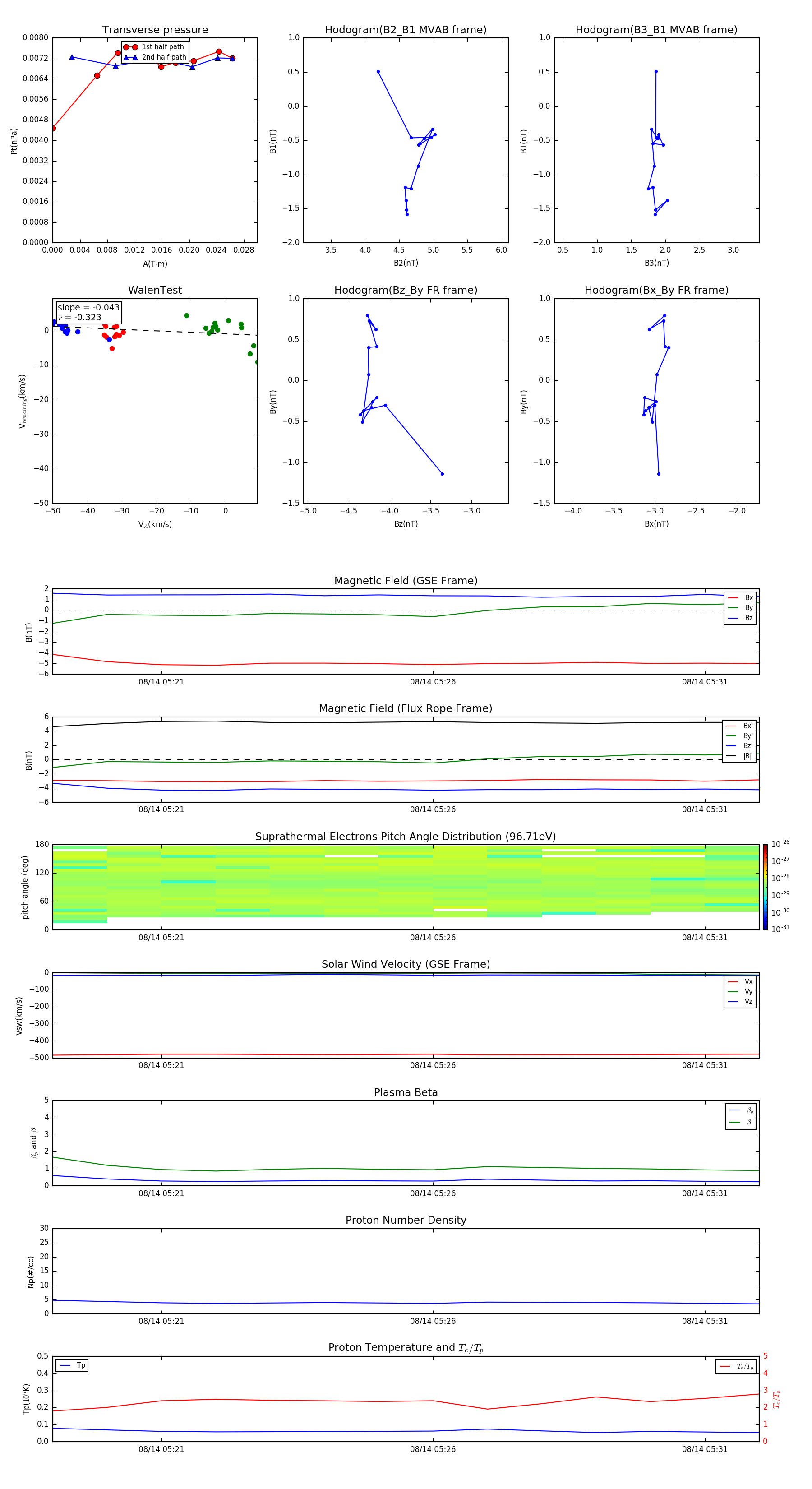Click the '2nd half path' legend entry
The image size is (812, 1489).
click(x=156, y=57)
